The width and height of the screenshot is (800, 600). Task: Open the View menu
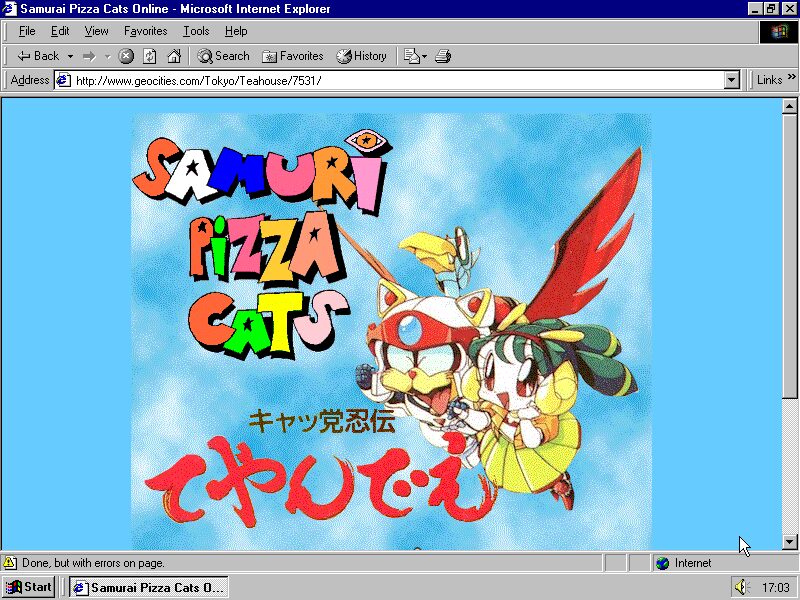(x=96, y=31)
